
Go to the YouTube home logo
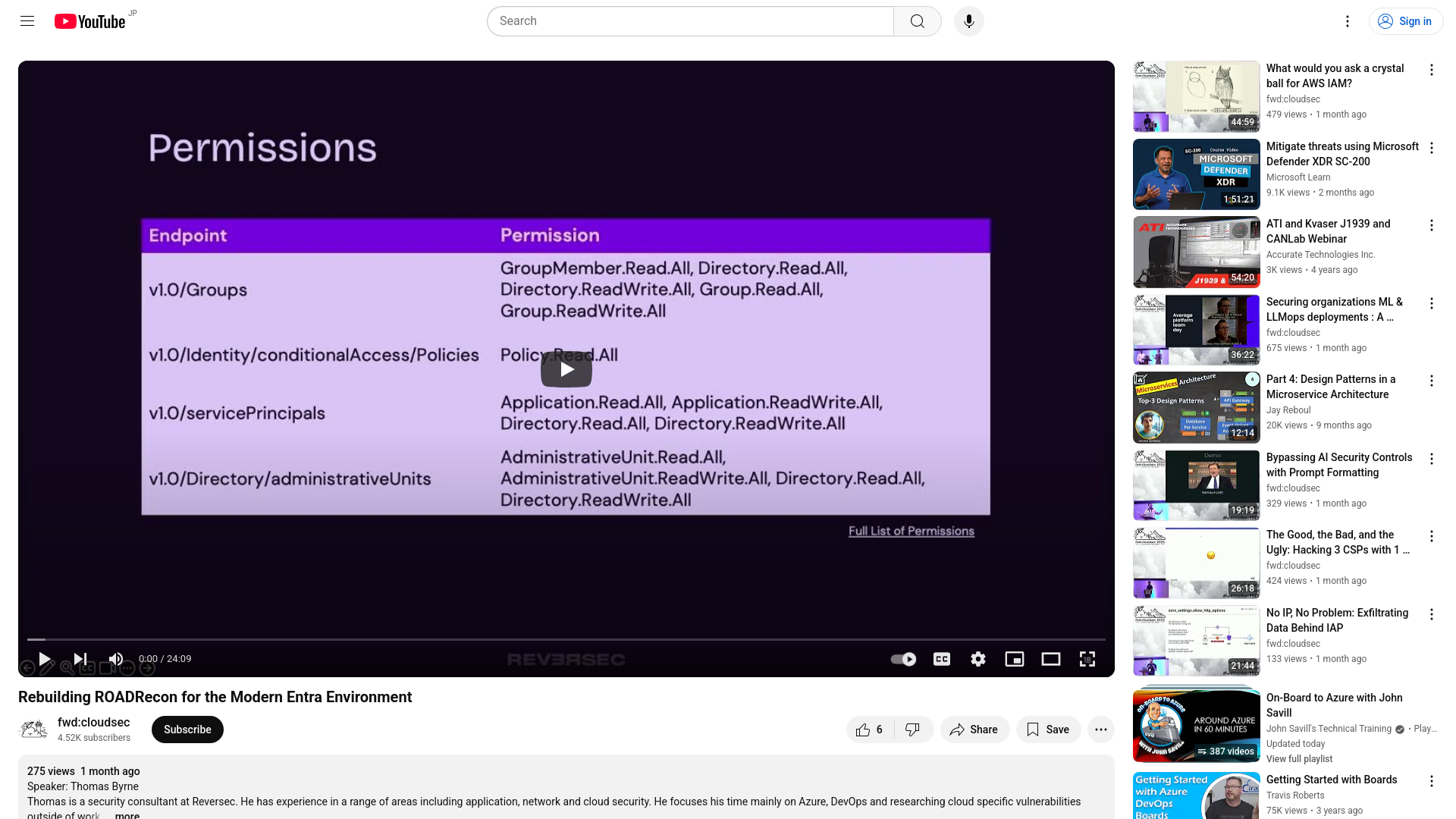[89, 21]
